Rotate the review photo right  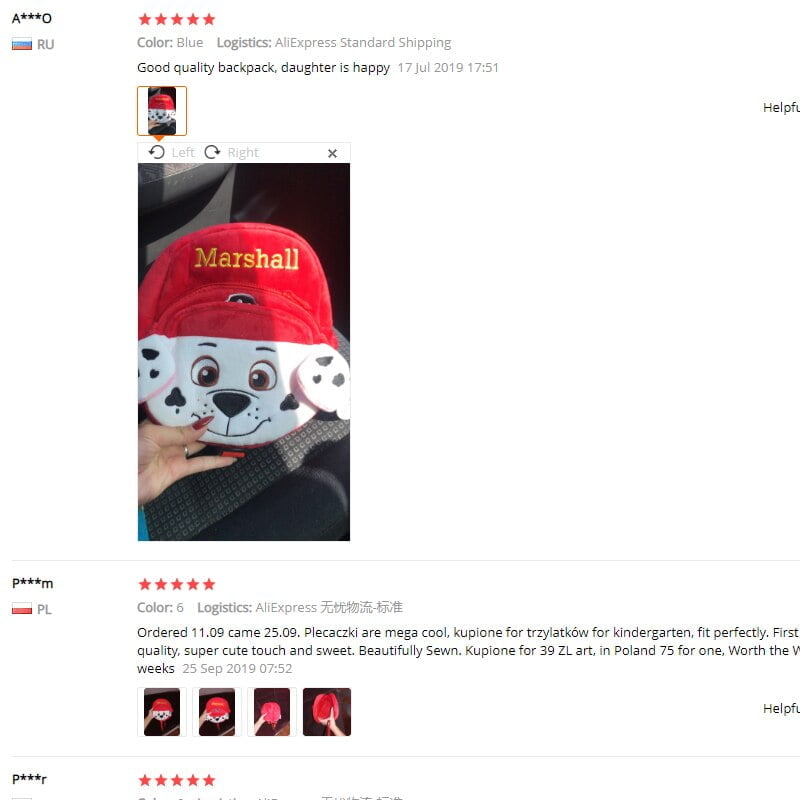(212, 152)
